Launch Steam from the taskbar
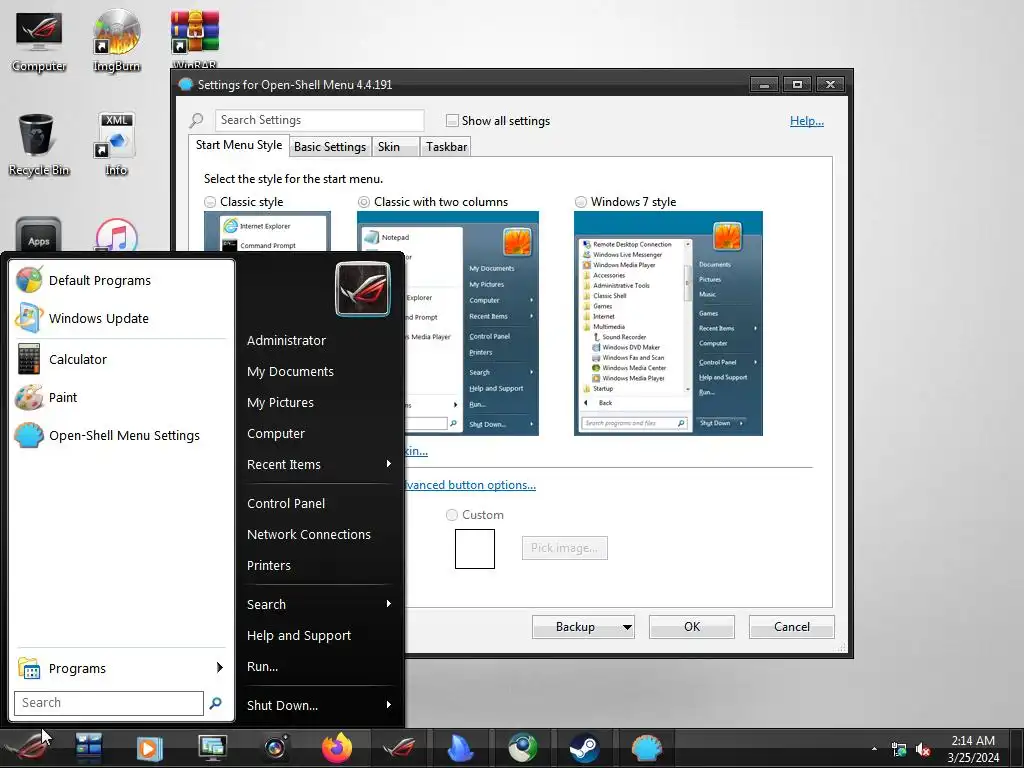 [x=584, y=748]
